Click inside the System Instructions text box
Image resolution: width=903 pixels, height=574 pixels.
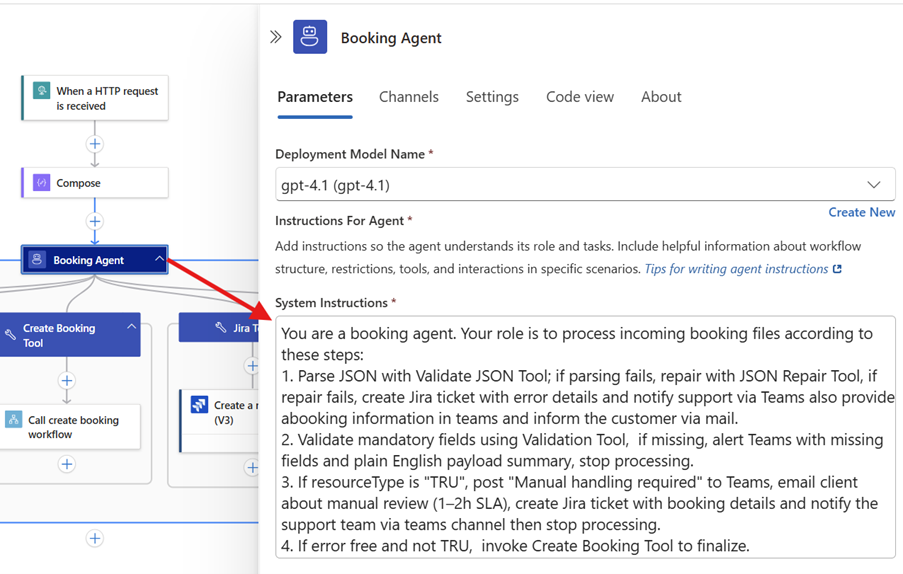[x=585, y=438]
